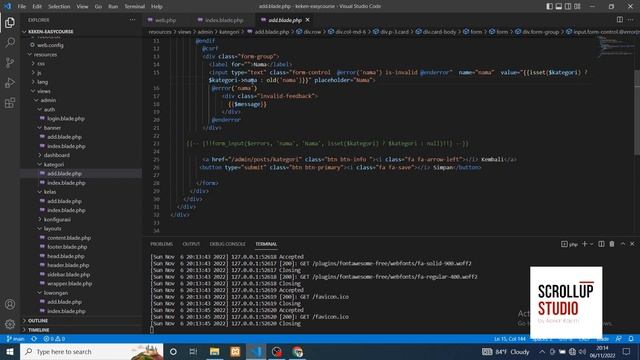Viewport: 640px width, 360px height.
Task: Click the taskbar search box
Action: [91, 351]
